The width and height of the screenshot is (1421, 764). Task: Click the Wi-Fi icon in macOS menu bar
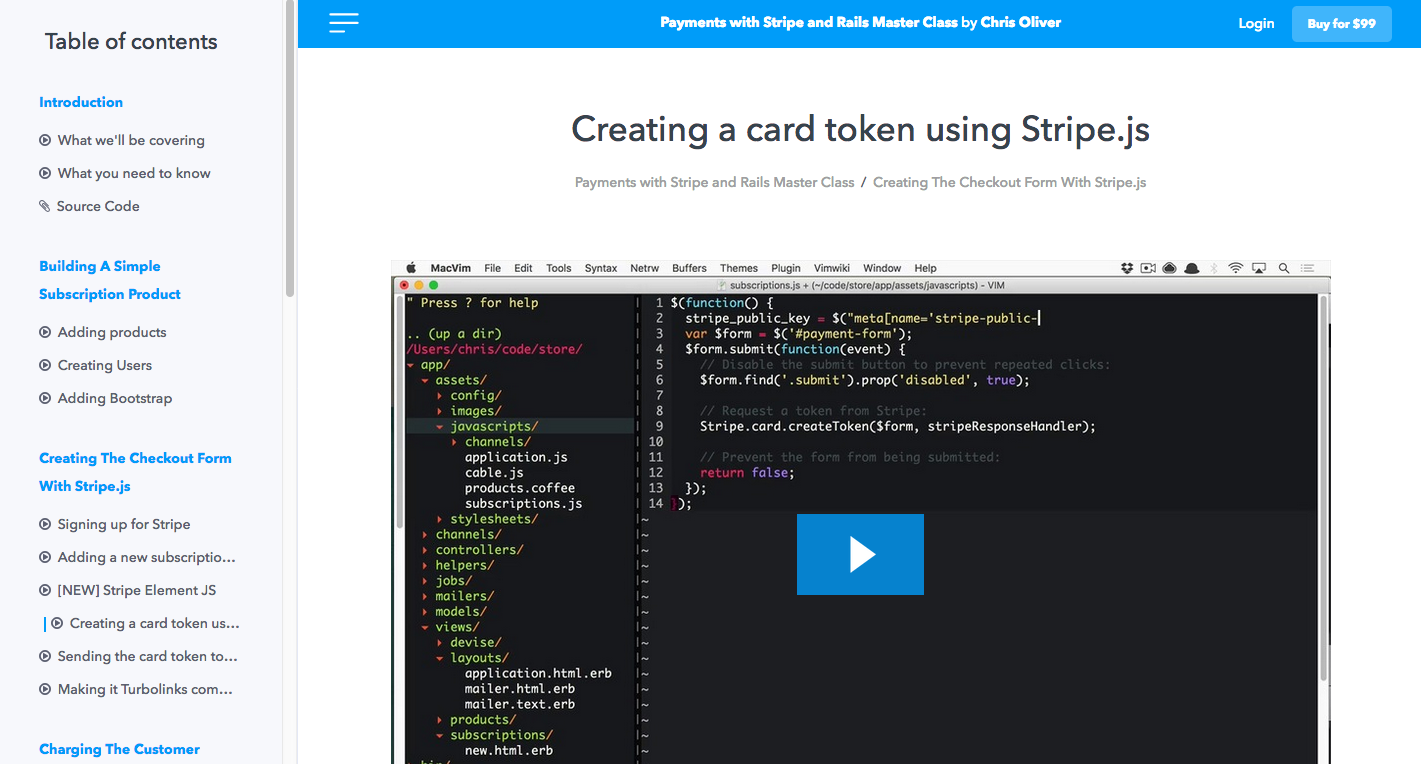(x=1236, y=268)
